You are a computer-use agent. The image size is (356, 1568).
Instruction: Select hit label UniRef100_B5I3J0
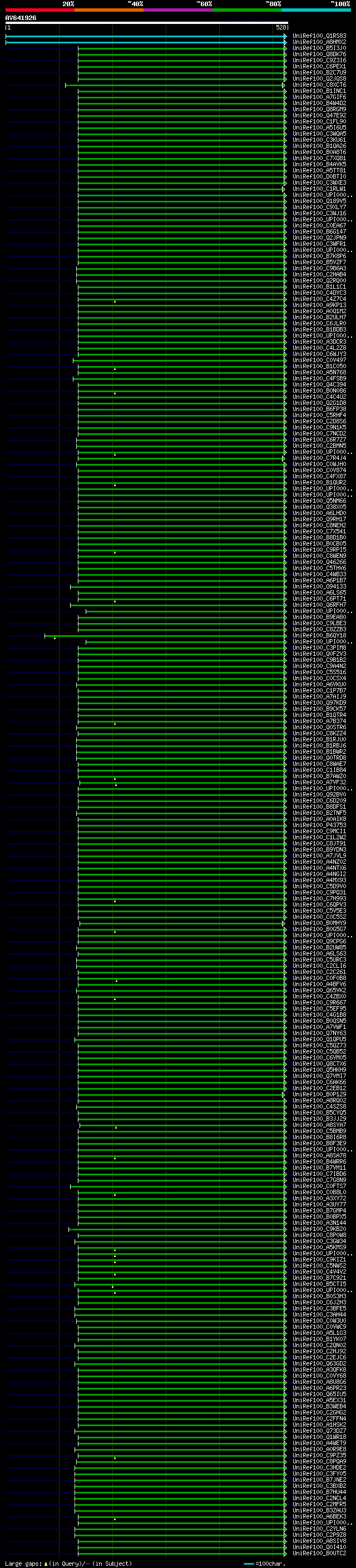tap(319, 48)
